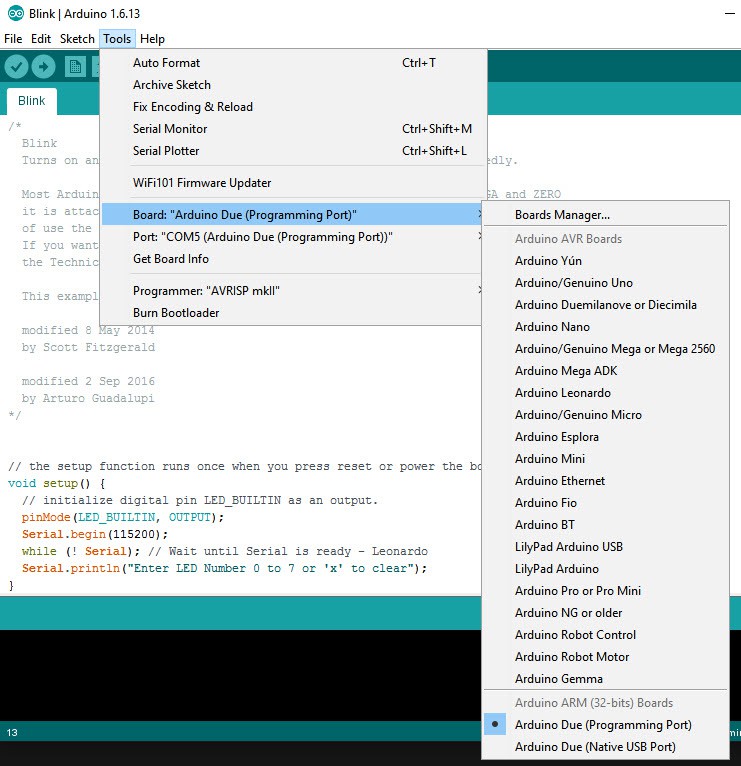The height and width of the screenshot is (766, 741).
Task: Open Boards Manager...
Action: tap(606, 214)
